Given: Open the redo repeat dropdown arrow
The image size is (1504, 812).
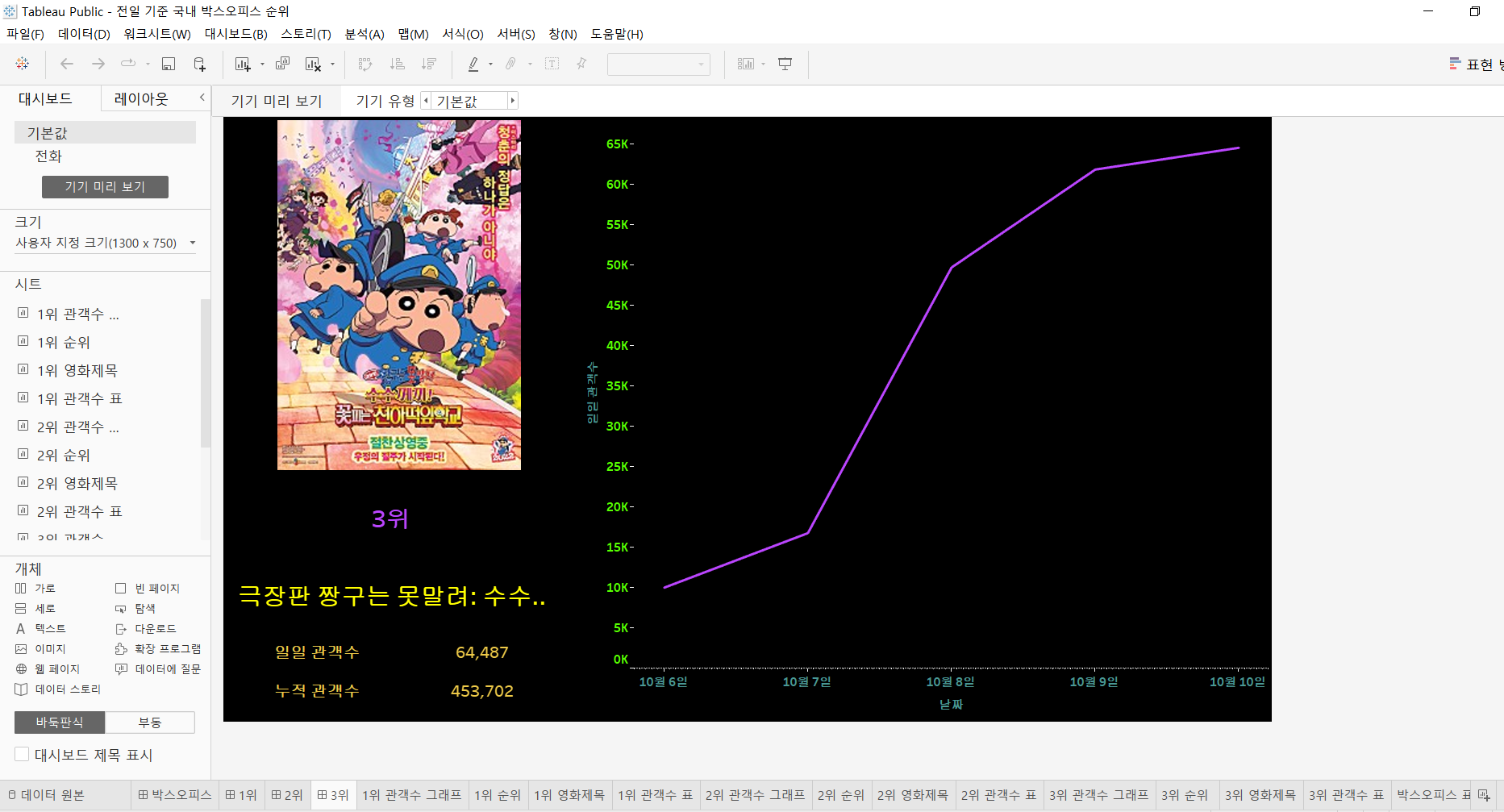Looking at the screenshot, I should [x=148, y=65].
